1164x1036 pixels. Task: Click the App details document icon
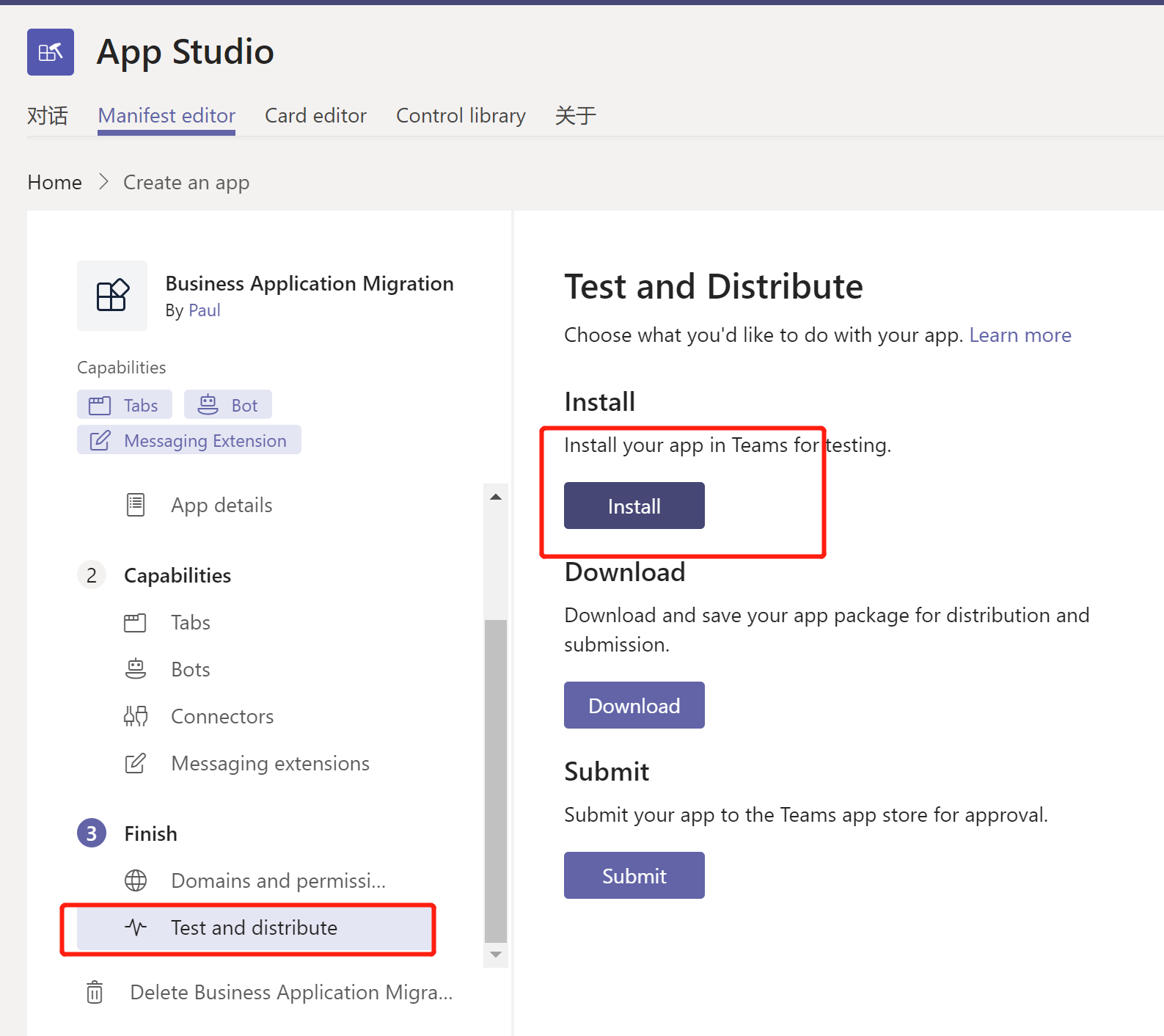[136, 505]
